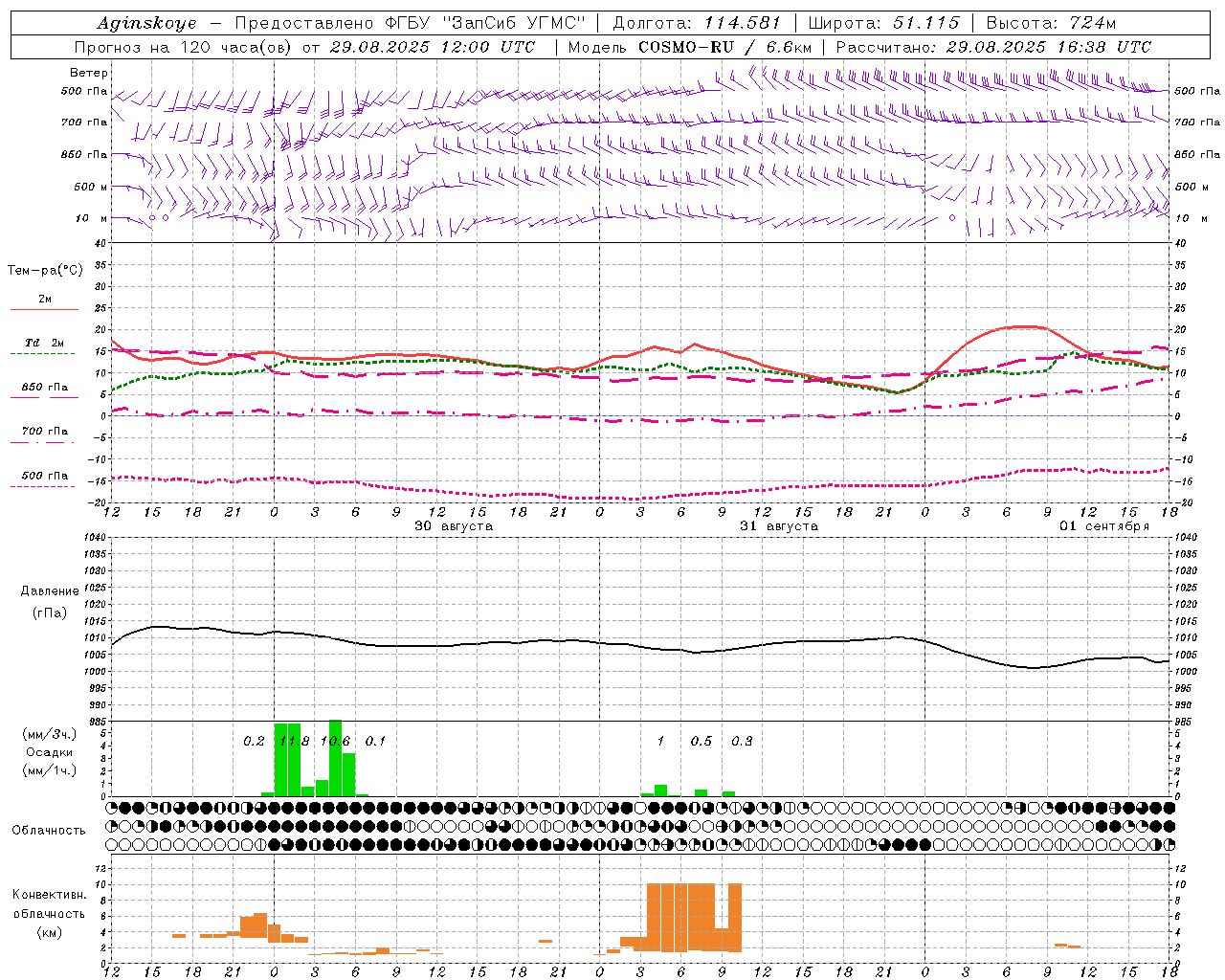Select the 'Широта: 51.115' latitude value

(883, 23)
